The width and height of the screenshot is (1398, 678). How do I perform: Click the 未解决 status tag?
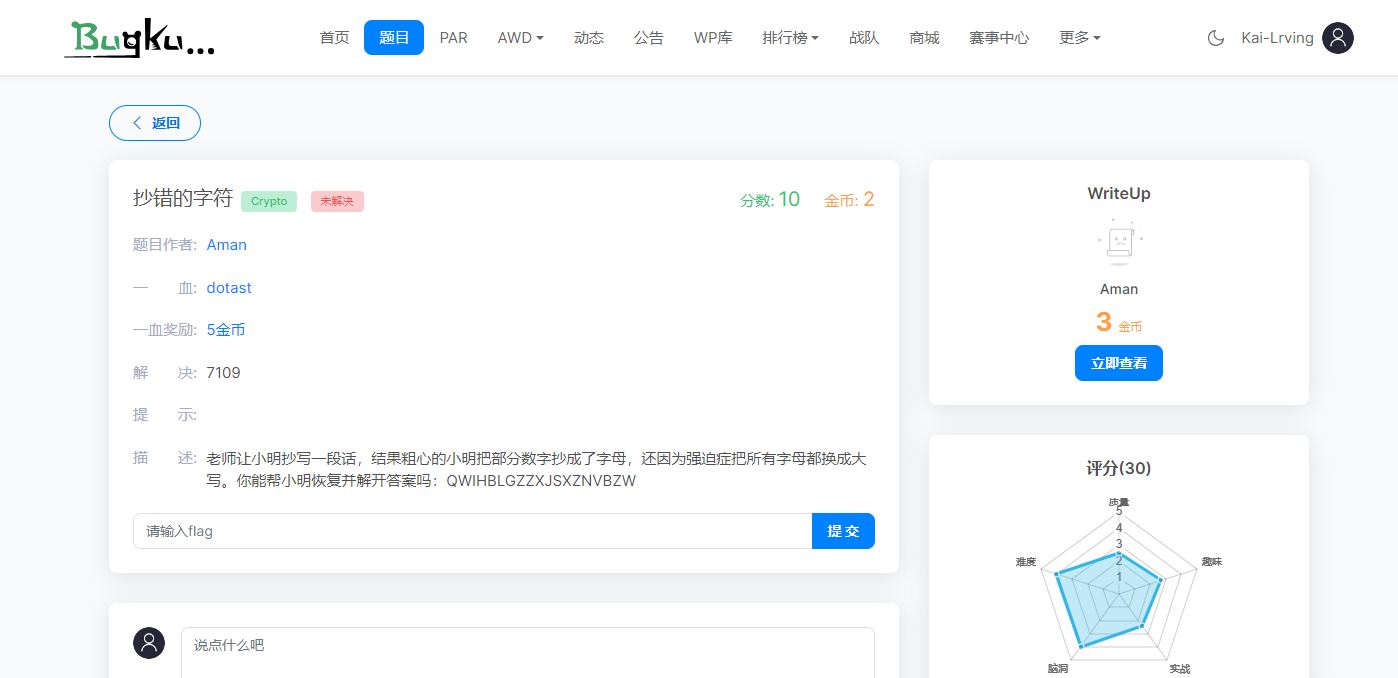pos(337,201)
